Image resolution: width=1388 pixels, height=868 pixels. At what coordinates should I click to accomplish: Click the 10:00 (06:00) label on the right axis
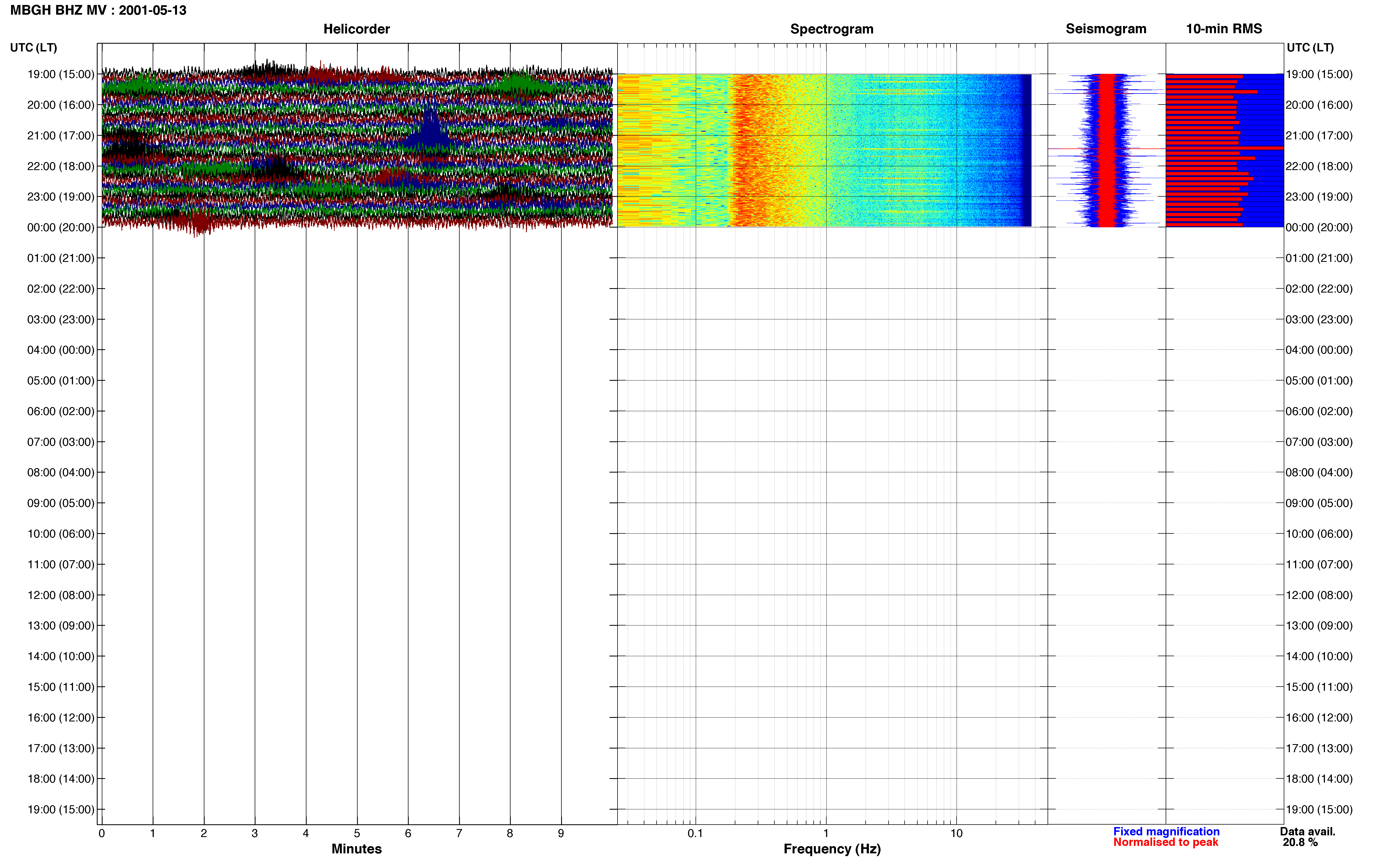(1319, 534)
